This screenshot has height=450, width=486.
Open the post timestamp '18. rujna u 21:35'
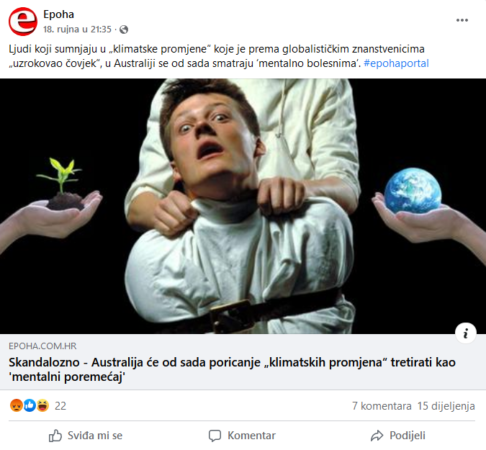click(77, 30)
